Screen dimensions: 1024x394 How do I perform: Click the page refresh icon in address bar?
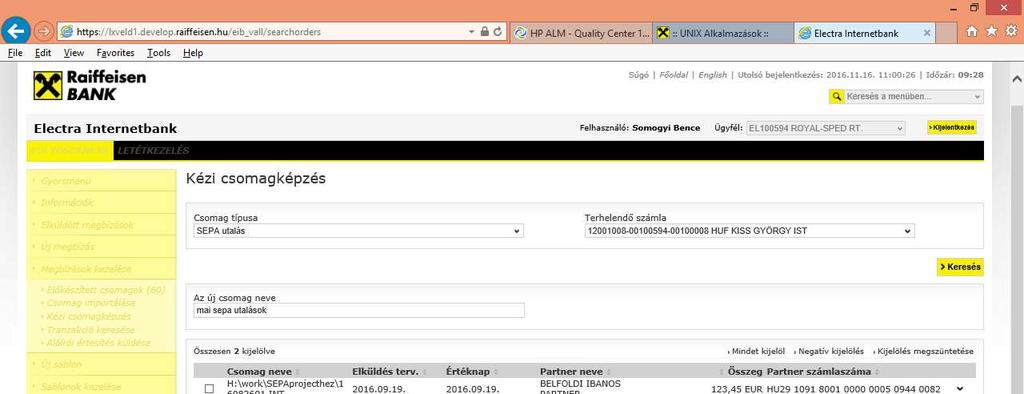click(x=498, y=31)
